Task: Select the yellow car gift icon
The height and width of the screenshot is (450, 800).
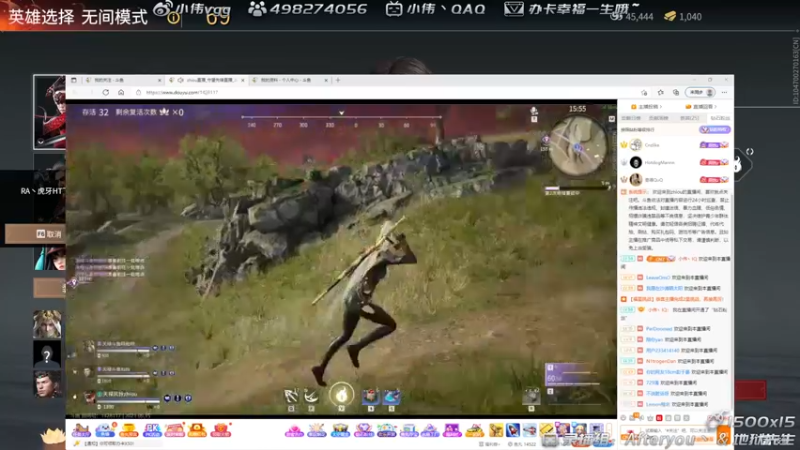Action: pos(474,431)
